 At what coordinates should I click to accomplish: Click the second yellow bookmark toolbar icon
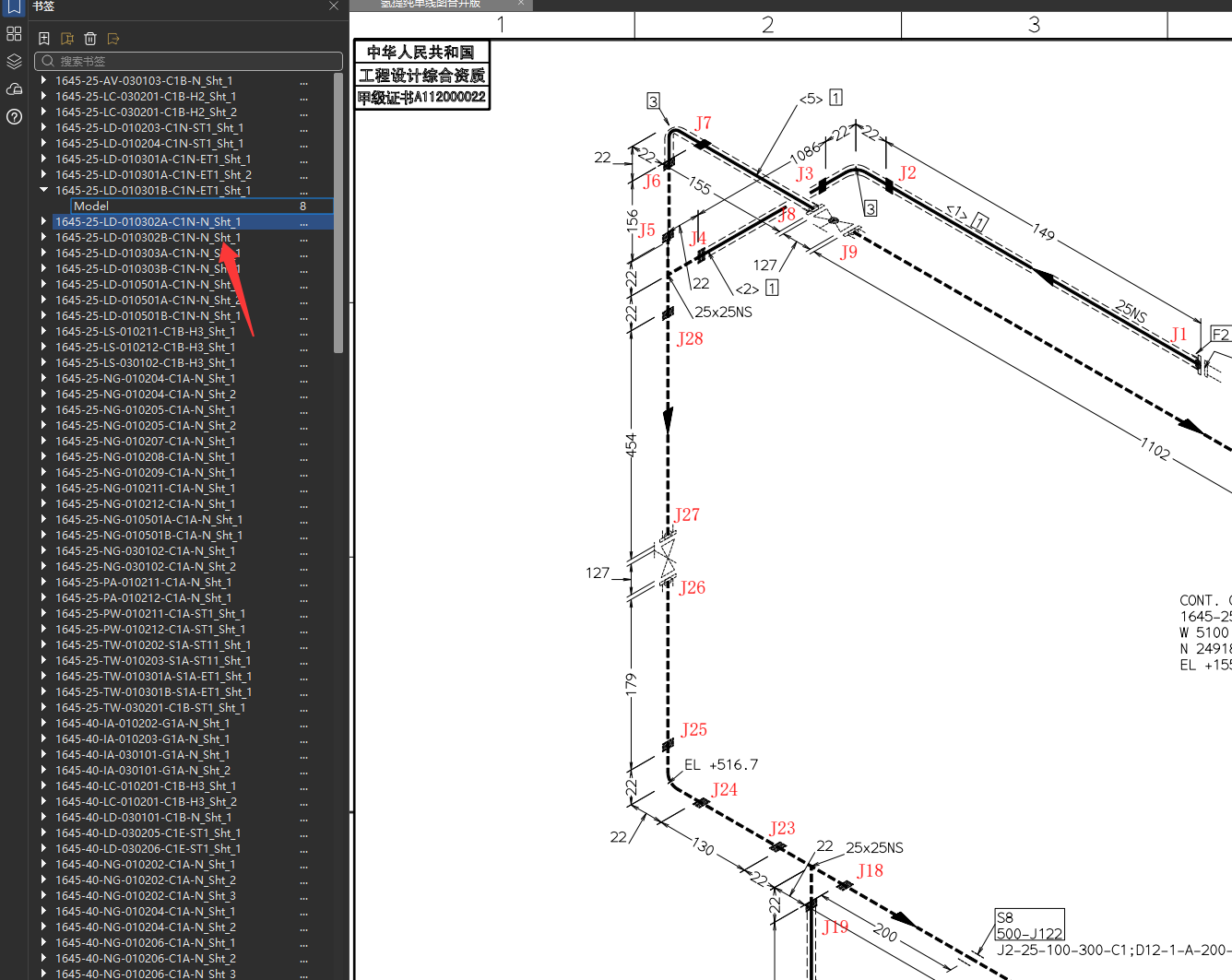(x=67, y=39)
